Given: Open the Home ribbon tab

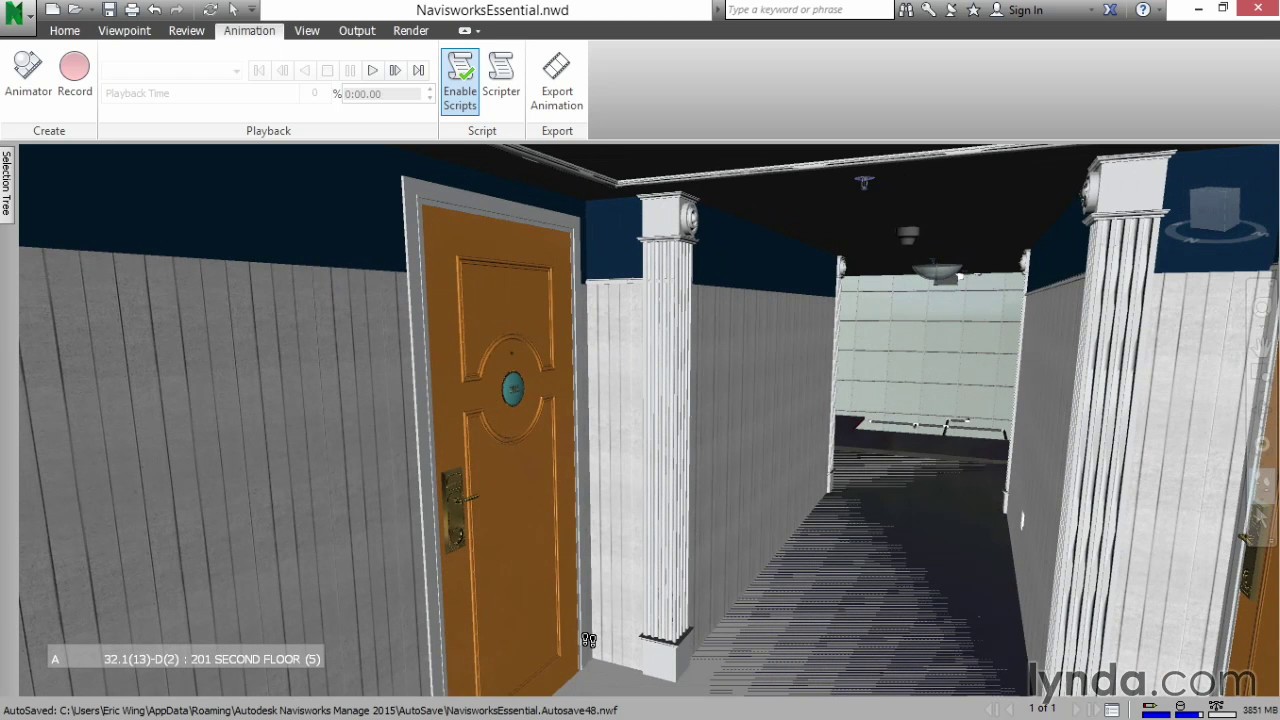Looking at the screenshot, I should tap(64, 31).
